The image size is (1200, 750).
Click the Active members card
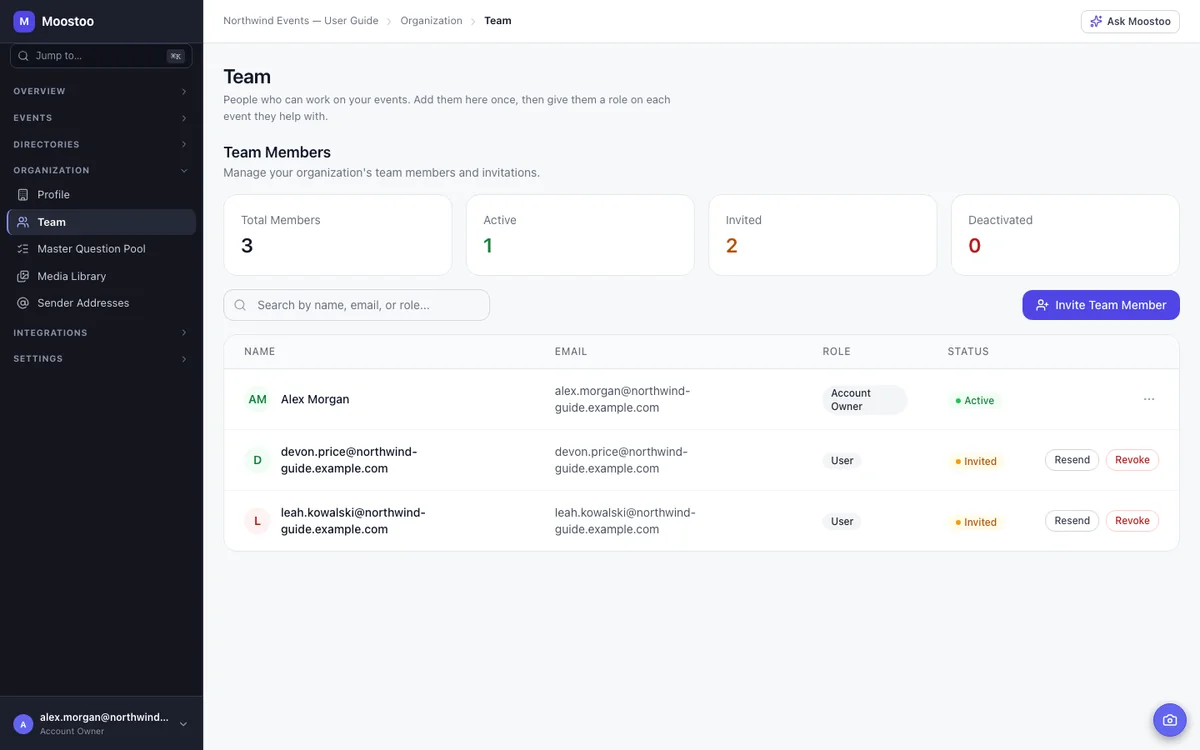click(x=580, y=235)
